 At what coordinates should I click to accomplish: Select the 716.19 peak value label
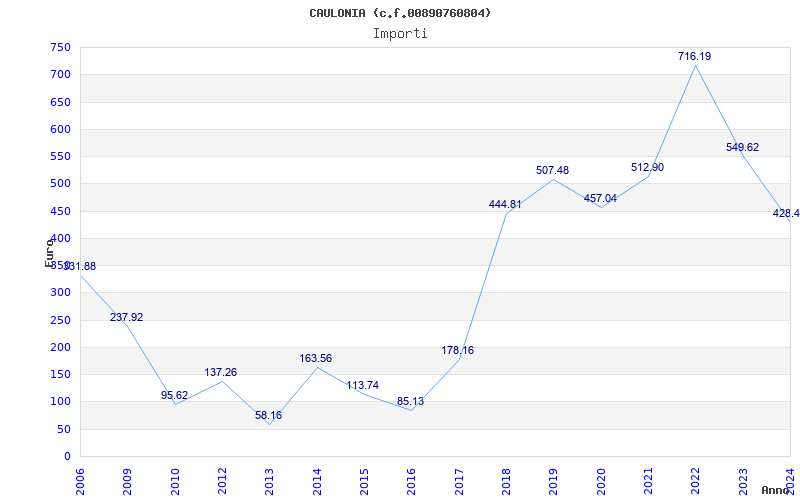pyautogui.click(x=694, y=57)
